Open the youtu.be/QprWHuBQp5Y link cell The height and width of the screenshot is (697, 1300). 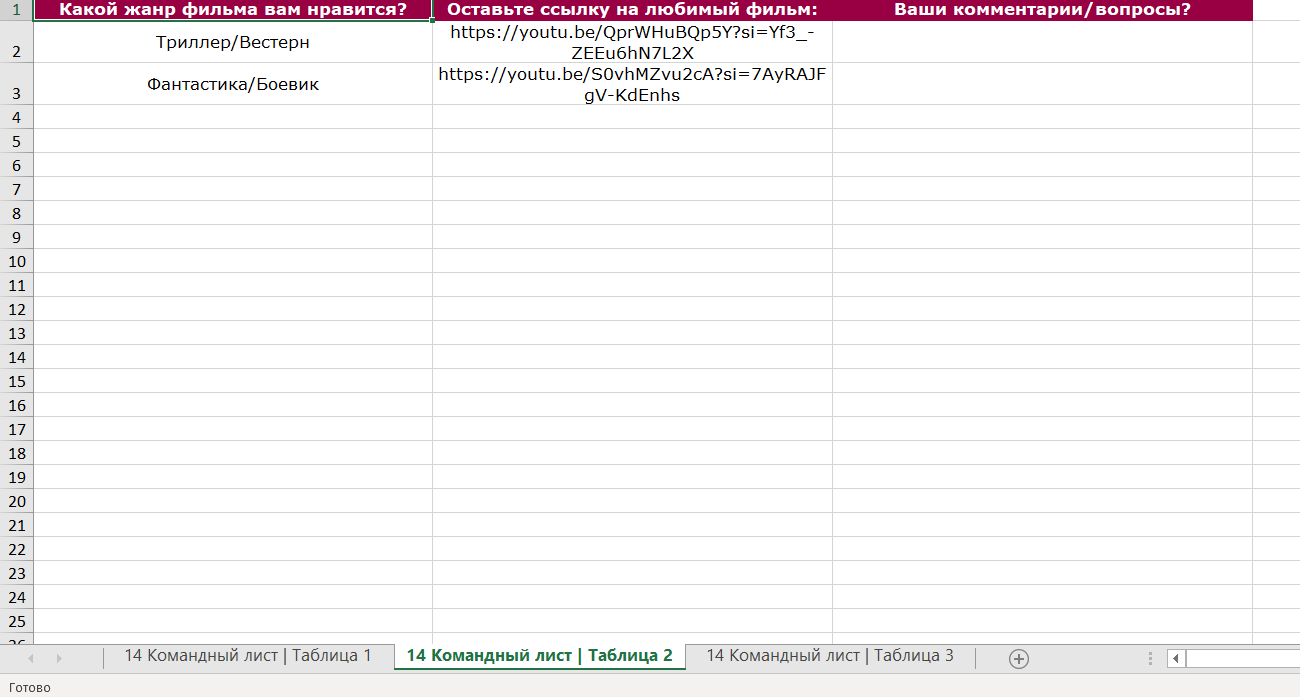pyautogui.click(x=632, y=42)
